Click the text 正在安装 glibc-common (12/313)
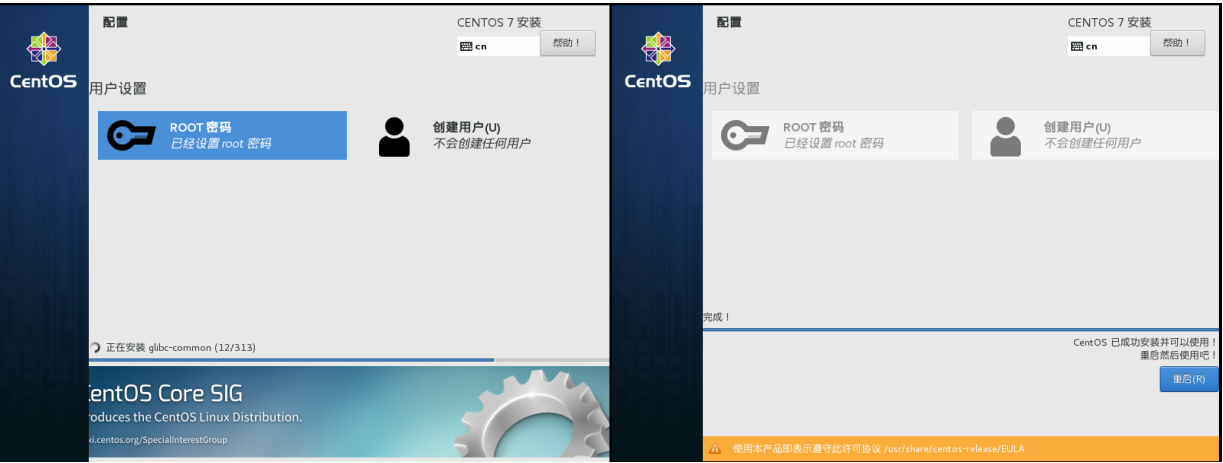 click(x=181, y=348)
